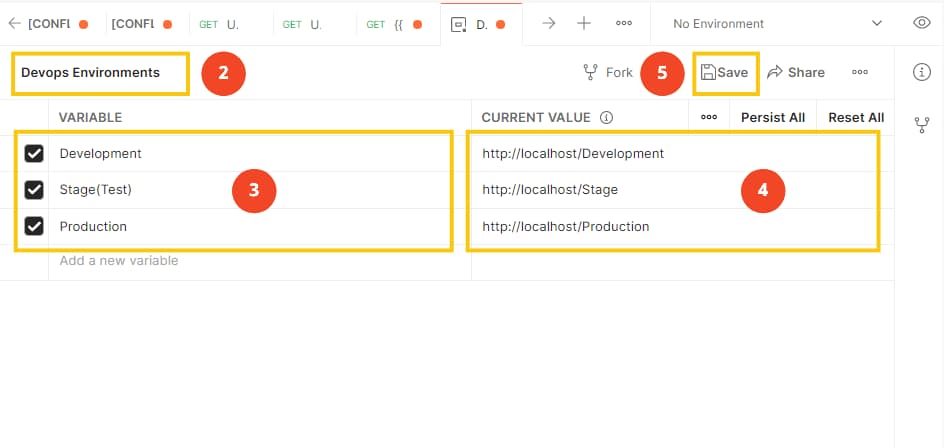The height and width of the screenshot is (448, 944).
Task: Switch to second GET U. tab
Action: pyautogui.click(x=302, y=24)
